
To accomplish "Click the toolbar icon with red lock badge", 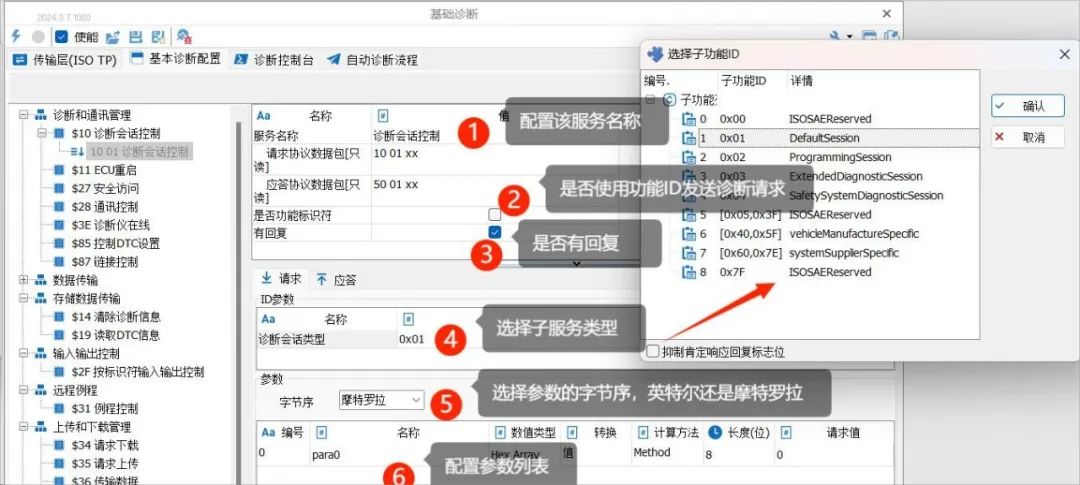I will coord(184,37).
